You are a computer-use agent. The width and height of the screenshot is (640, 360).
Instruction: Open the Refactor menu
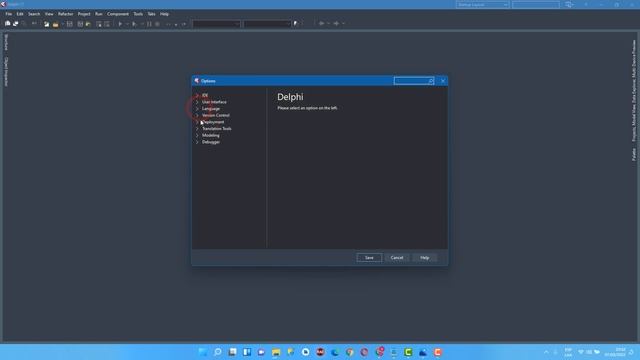coord(65,14)
